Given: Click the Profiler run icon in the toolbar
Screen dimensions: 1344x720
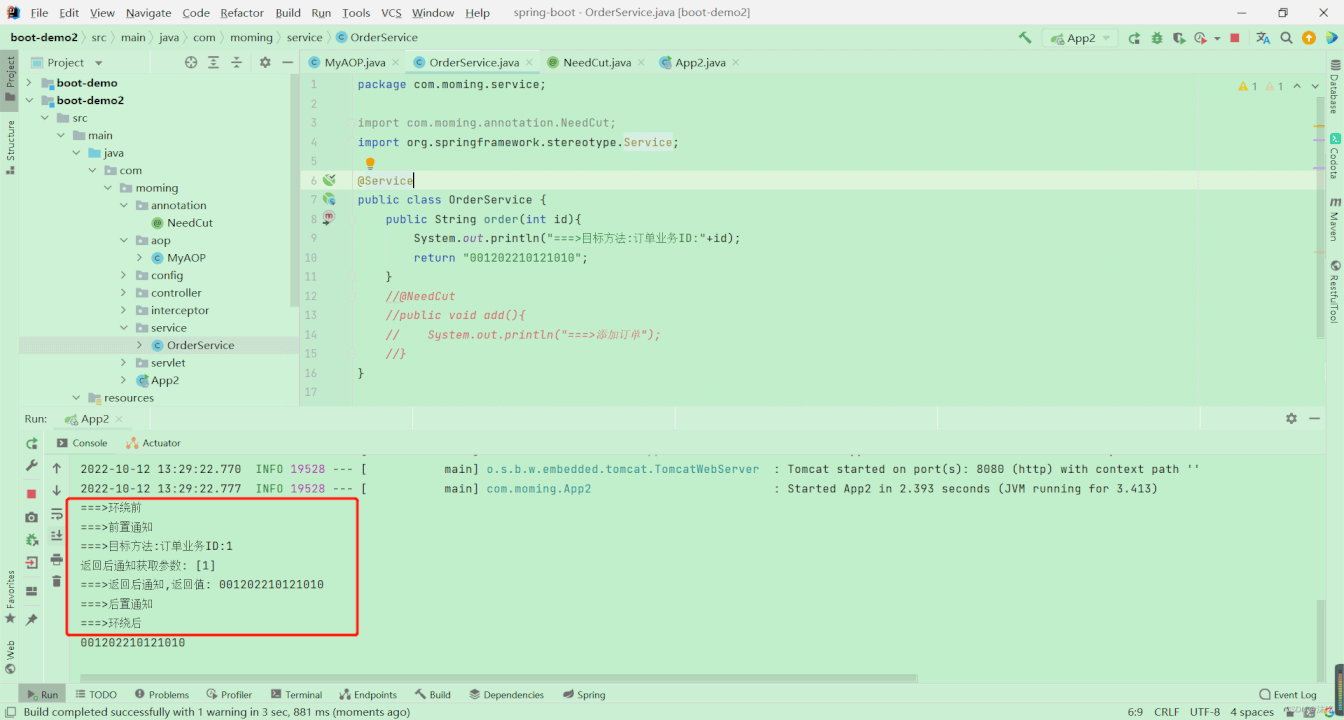Looking at the screenshot, I should 1200,38.
